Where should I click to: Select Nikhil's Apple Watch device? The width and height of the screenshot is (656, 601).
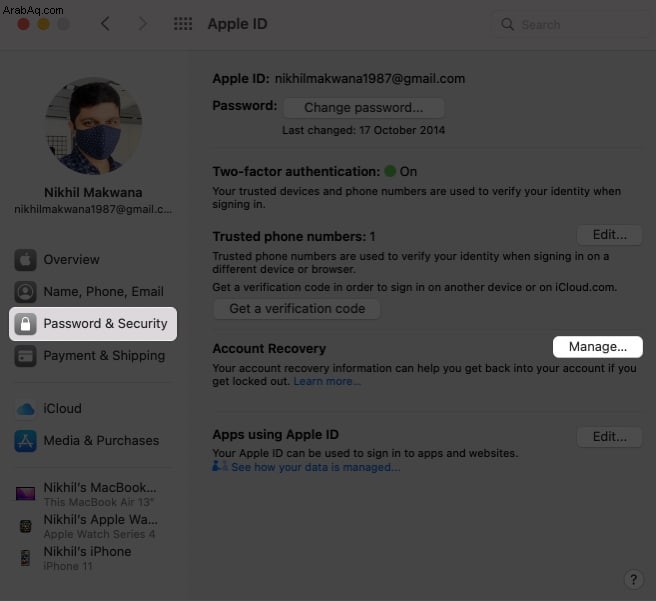point(93,526)
